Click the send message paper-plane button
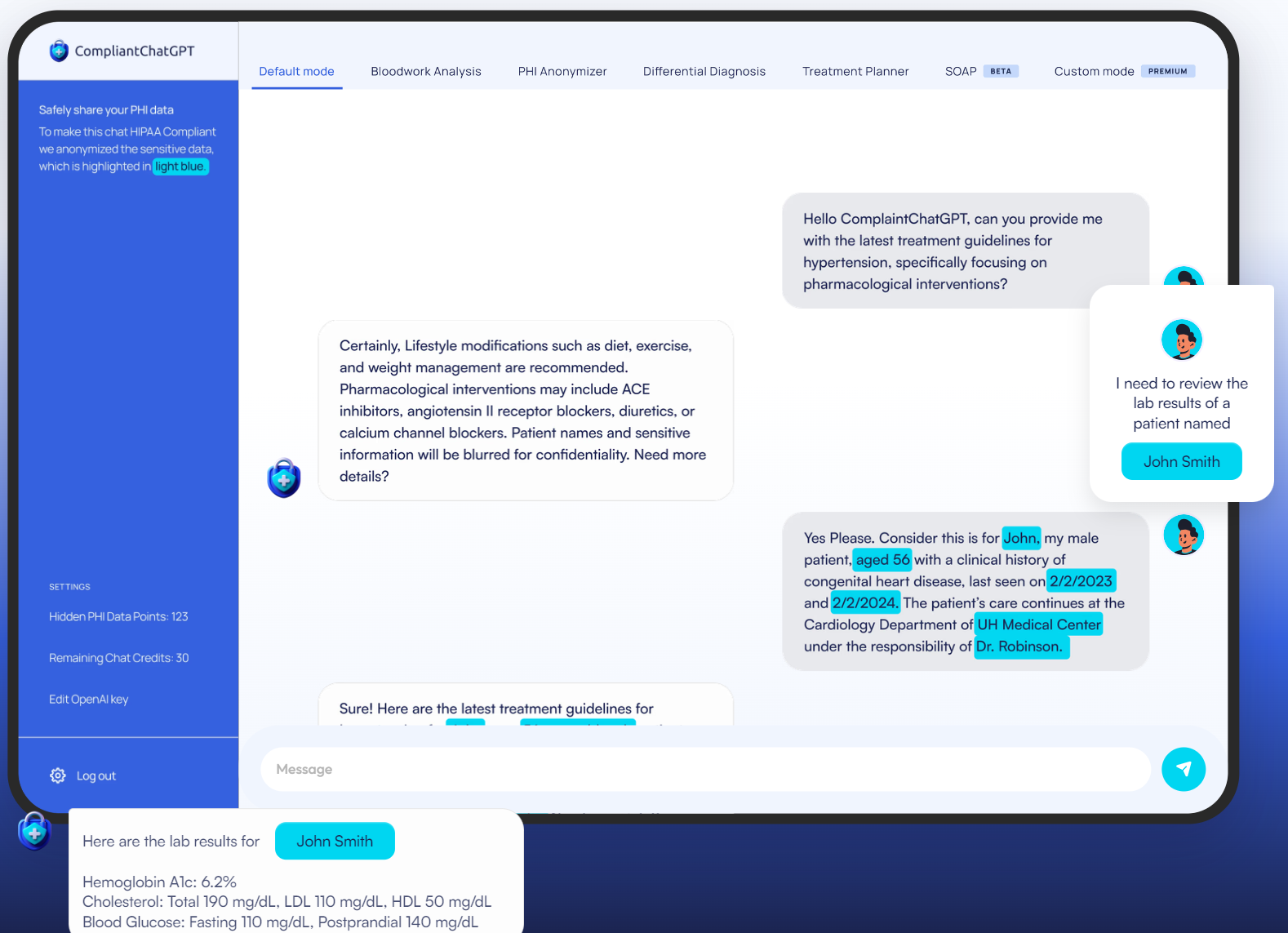The width and height of the screenshot is (1288, 933). pyautogui.click(x=1184, y=769)
